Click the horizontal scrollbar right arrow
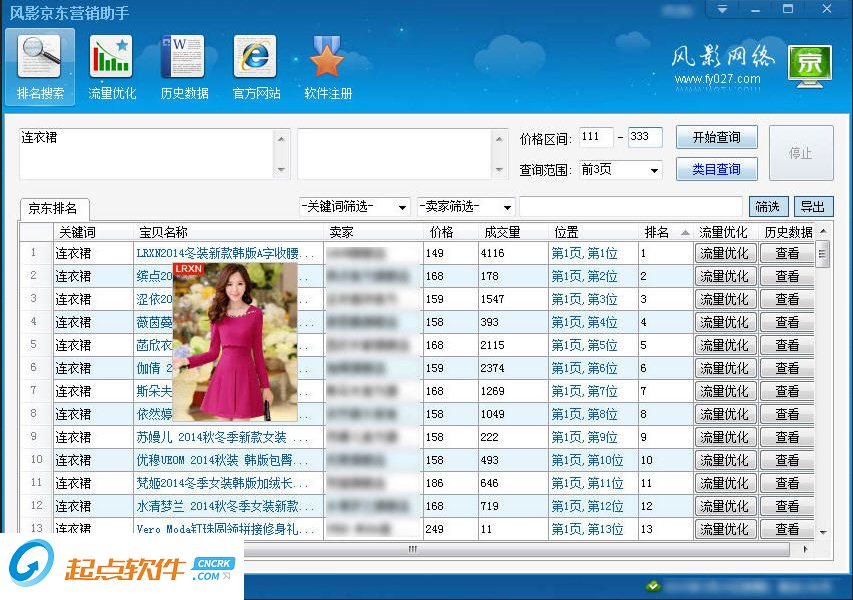 [805, 549]
